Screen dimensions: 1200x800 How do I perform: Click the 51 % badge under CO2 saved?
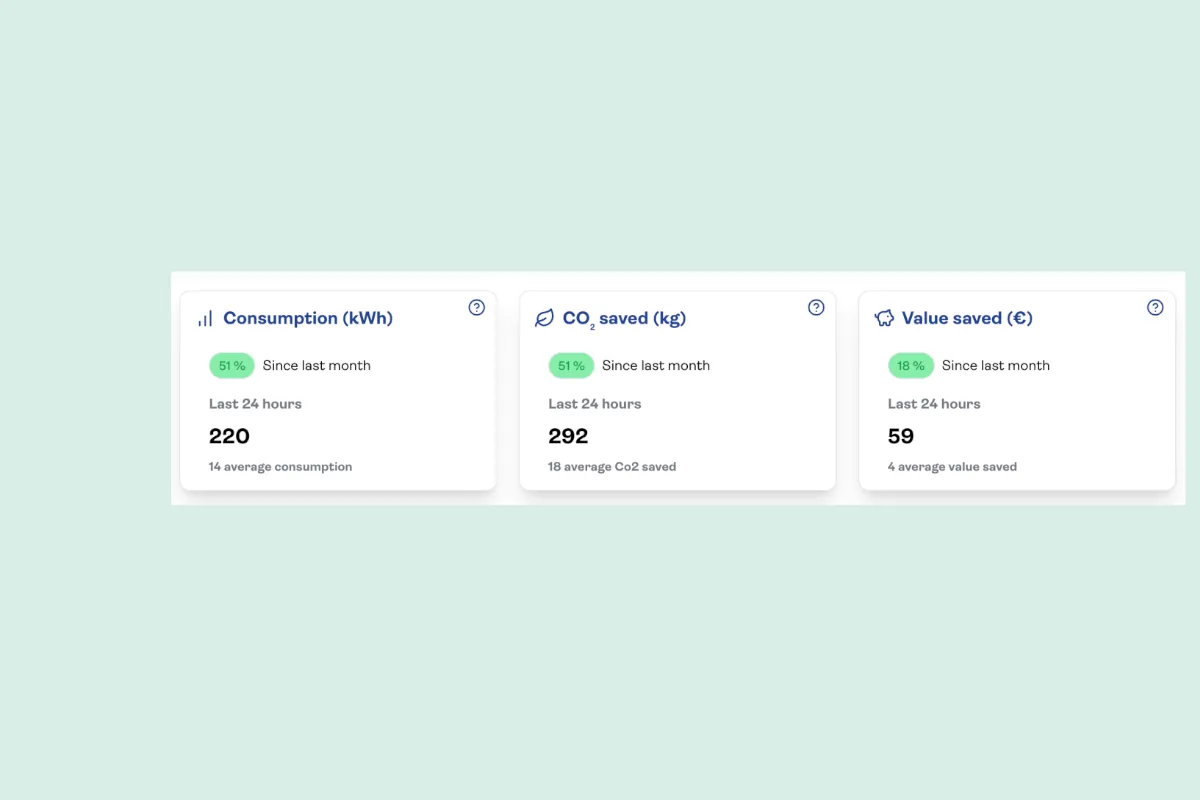tap(571, 366)
